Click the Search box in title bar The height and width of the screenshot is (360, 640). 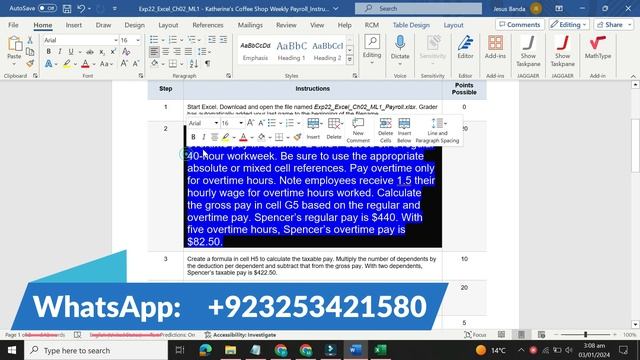pyautogui.click(x=418, y=8)
